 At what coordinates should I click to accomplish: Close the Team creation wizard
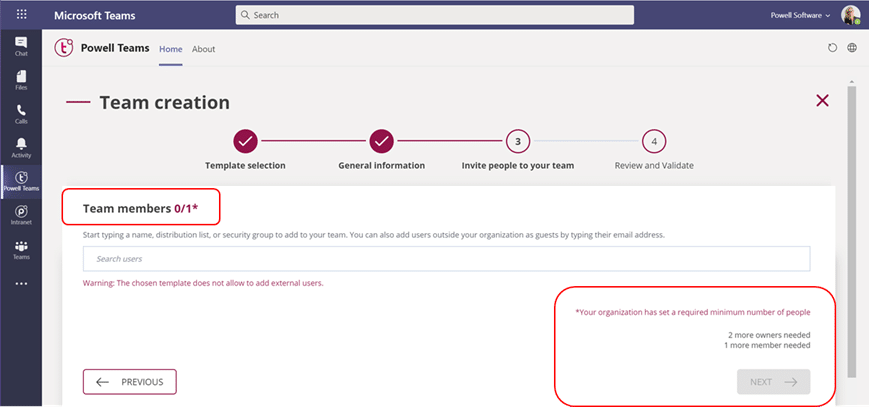[822, 101]
